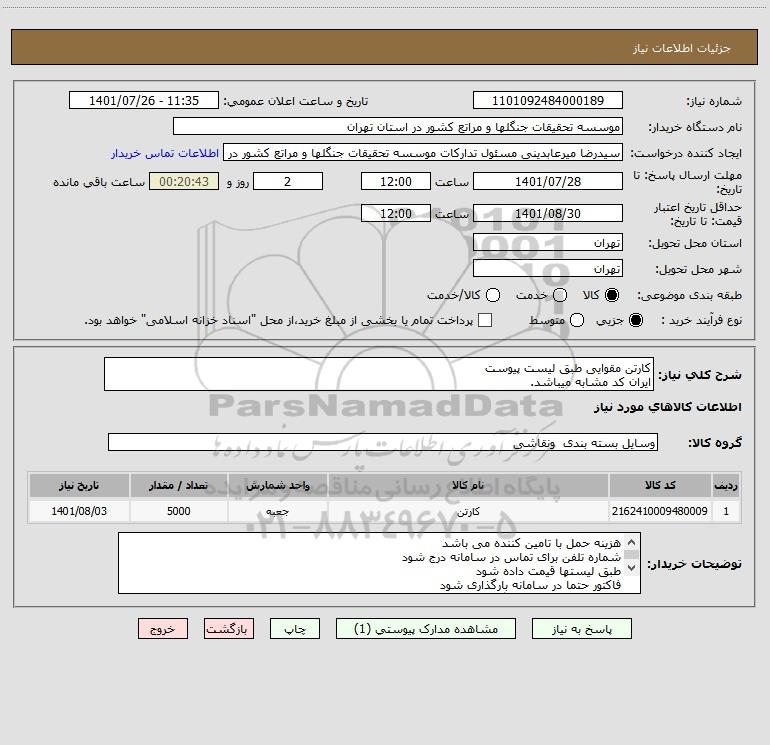Click the جعبه unit cell
Viewport: 770px width, 745px height.
pyautogui.click(x=277, y=511)
